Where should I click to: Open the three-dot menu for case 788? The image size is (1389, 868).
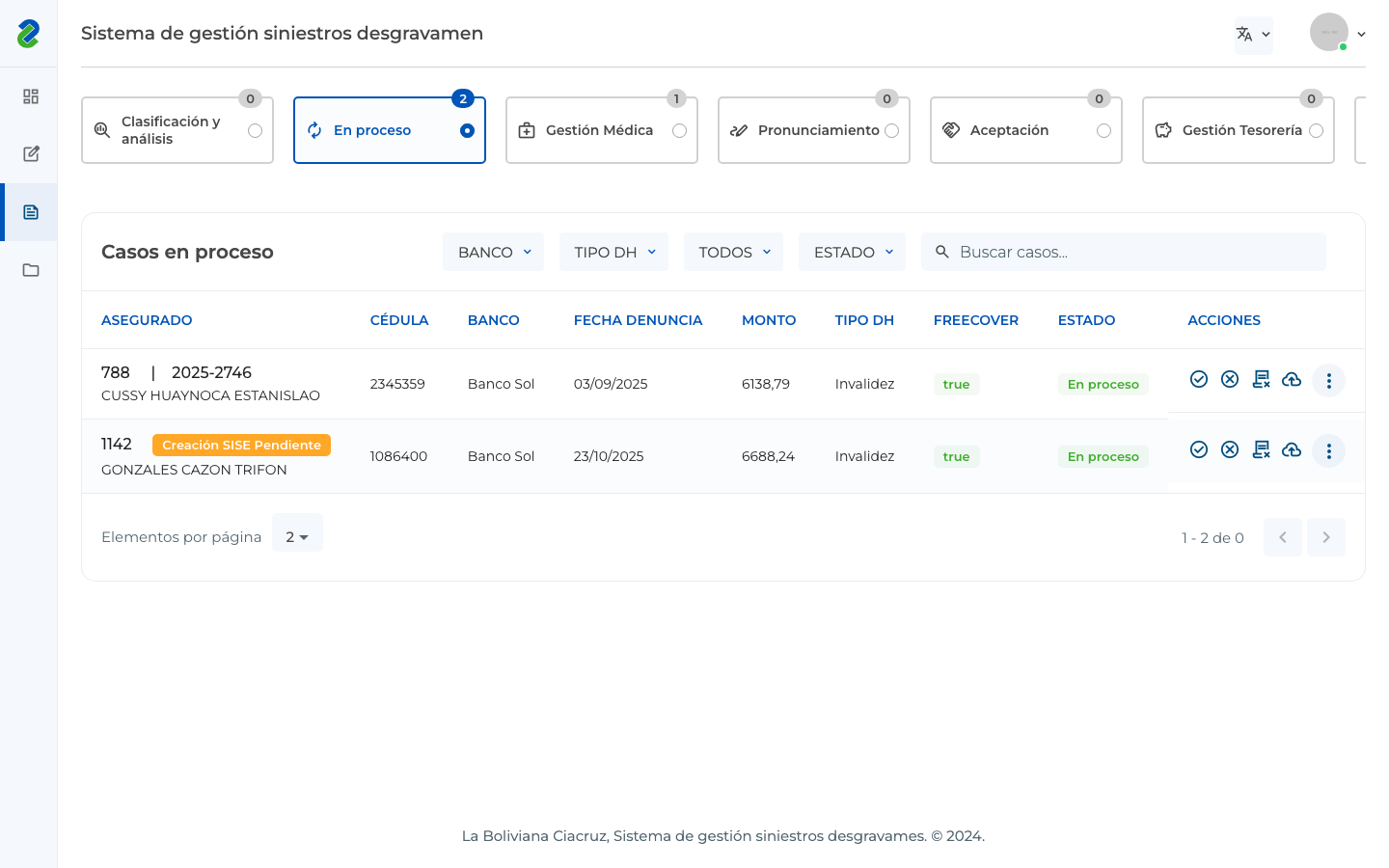tap(1328, 380)
